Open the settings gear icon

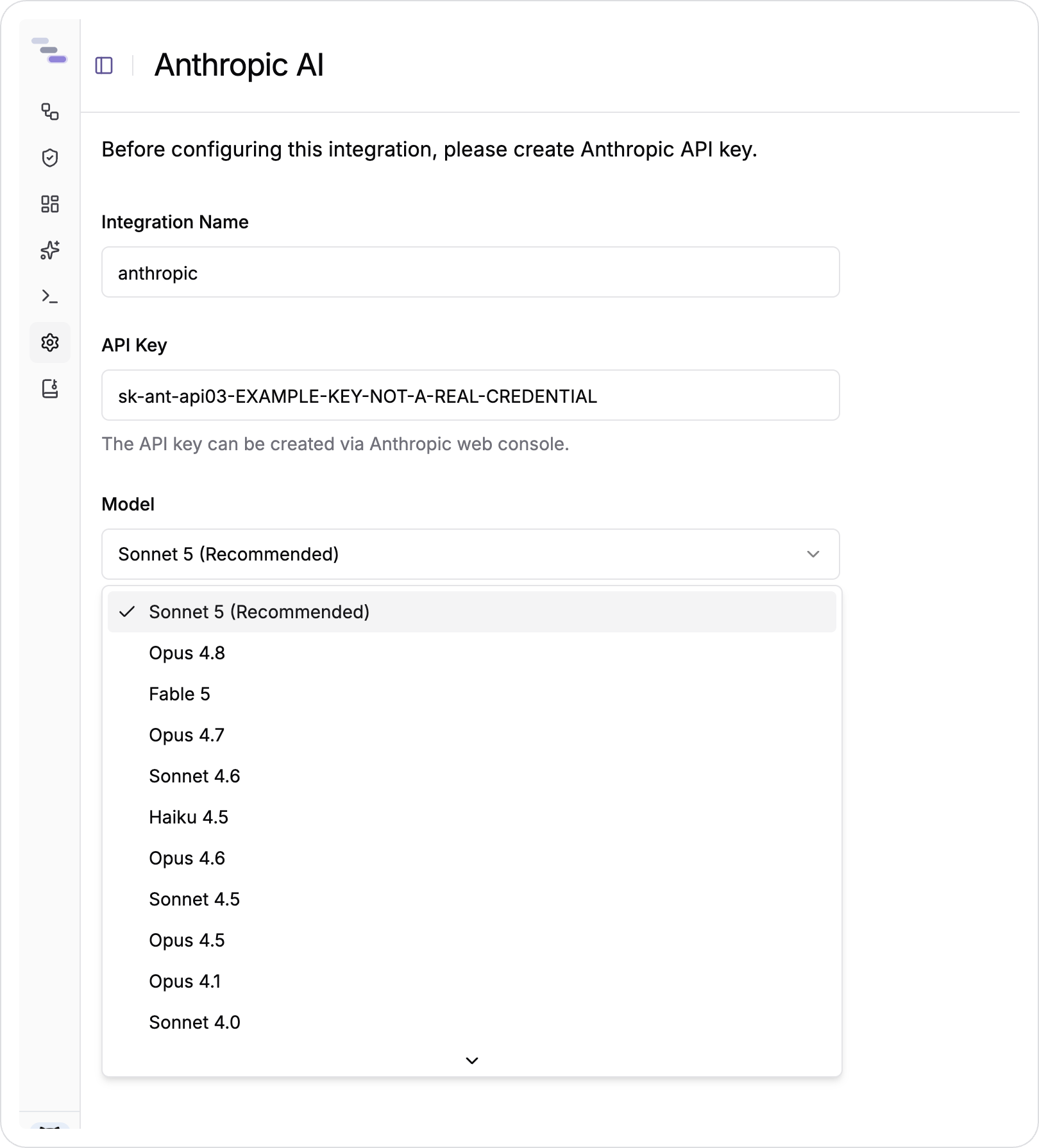pyautogui.click(x=50, y=342)
